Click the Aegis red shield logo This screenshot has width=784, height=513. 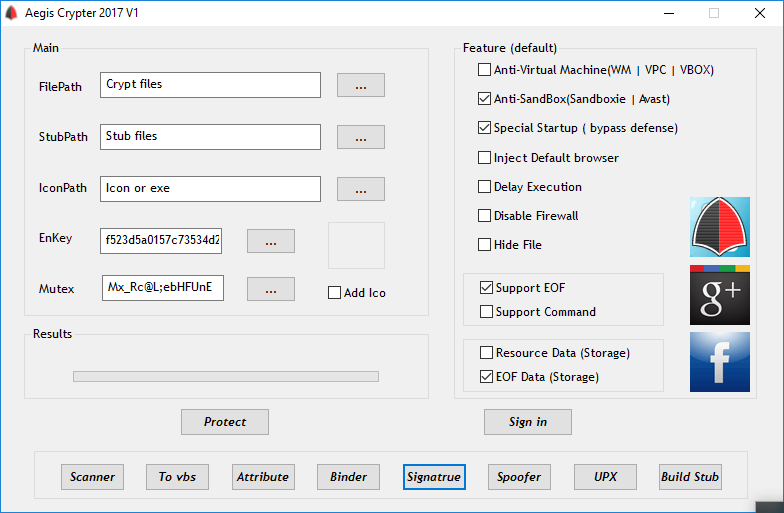(x=719, y=227)
